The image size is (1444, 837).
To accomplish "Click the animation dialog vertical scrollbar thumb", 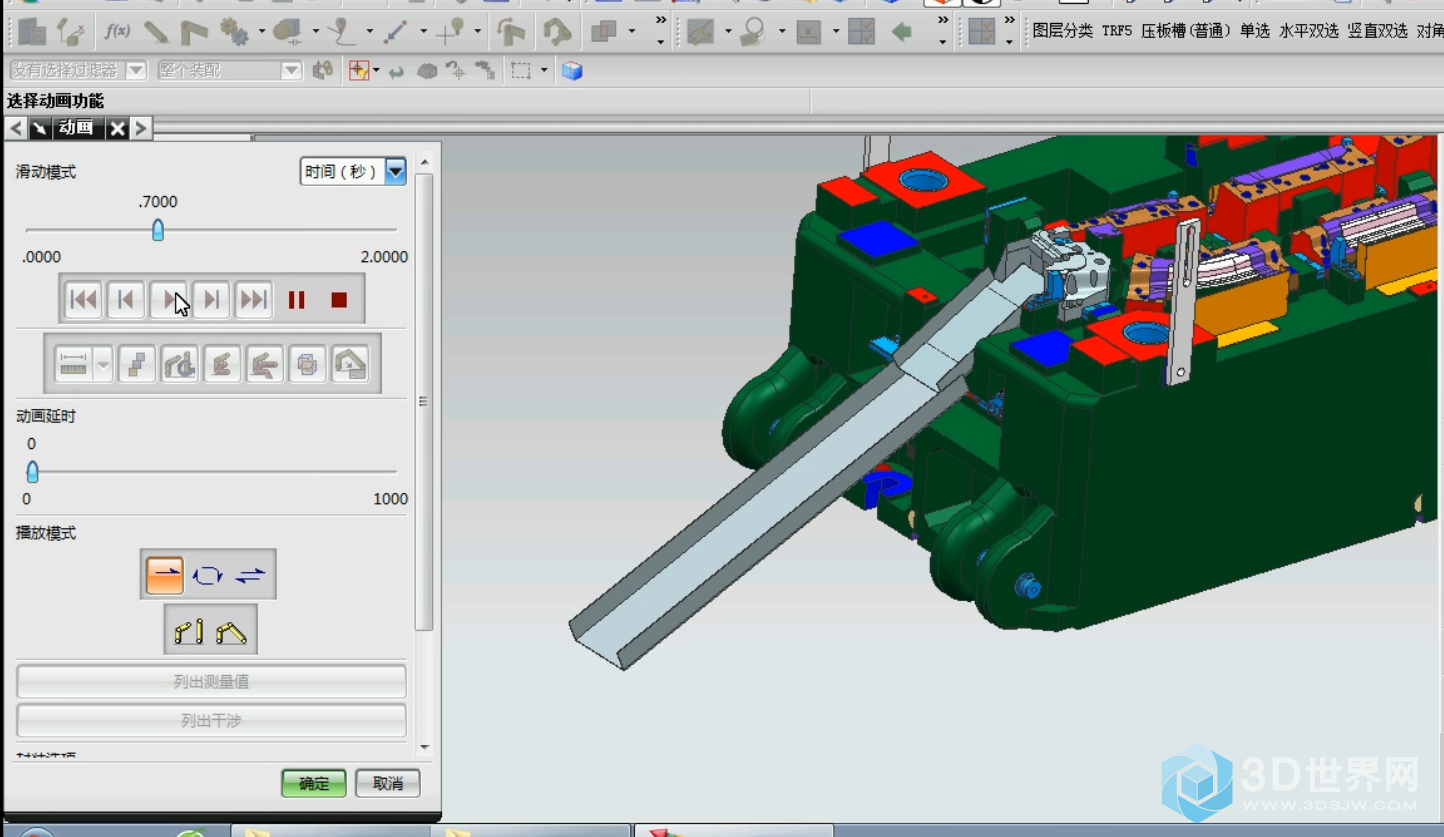I will [x=424, y=402].
